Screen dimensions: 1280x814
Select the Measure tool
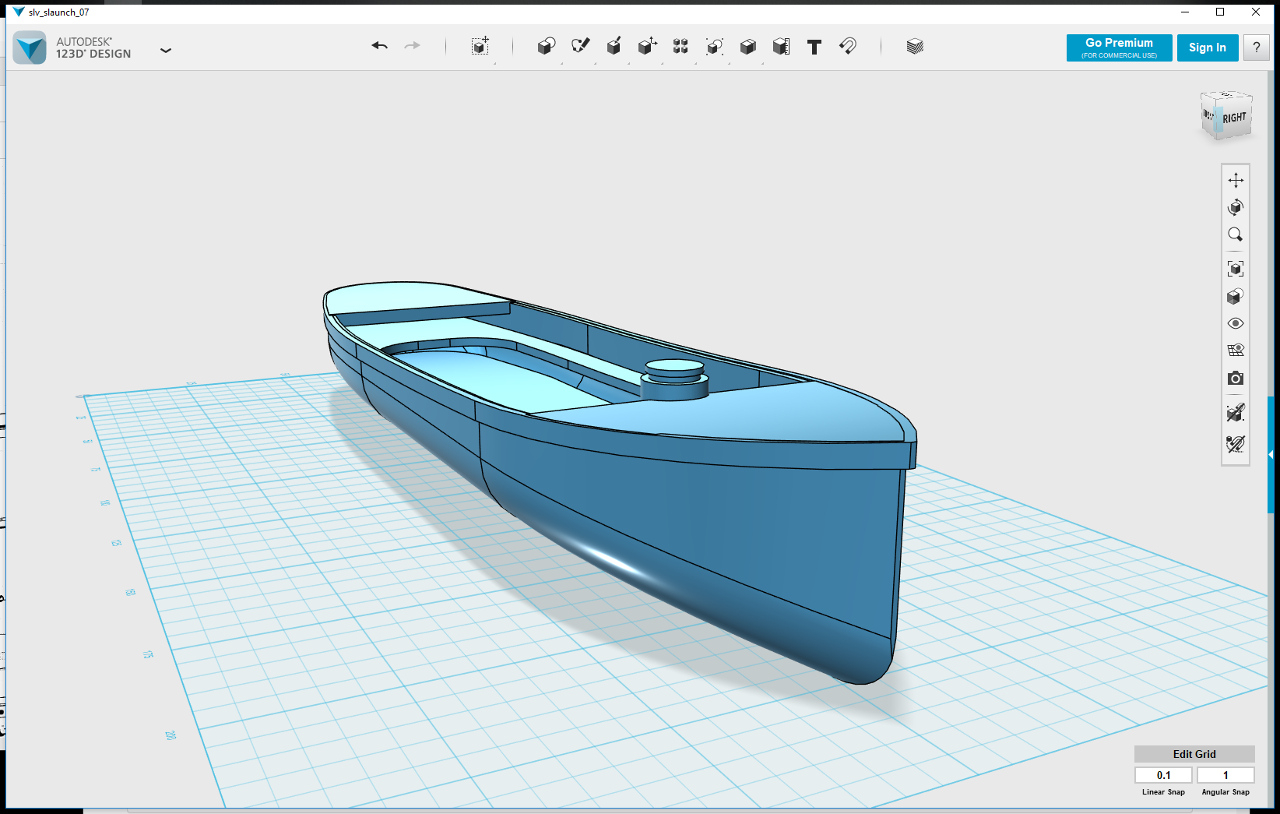pyautogui.click(x=781, y=46)
